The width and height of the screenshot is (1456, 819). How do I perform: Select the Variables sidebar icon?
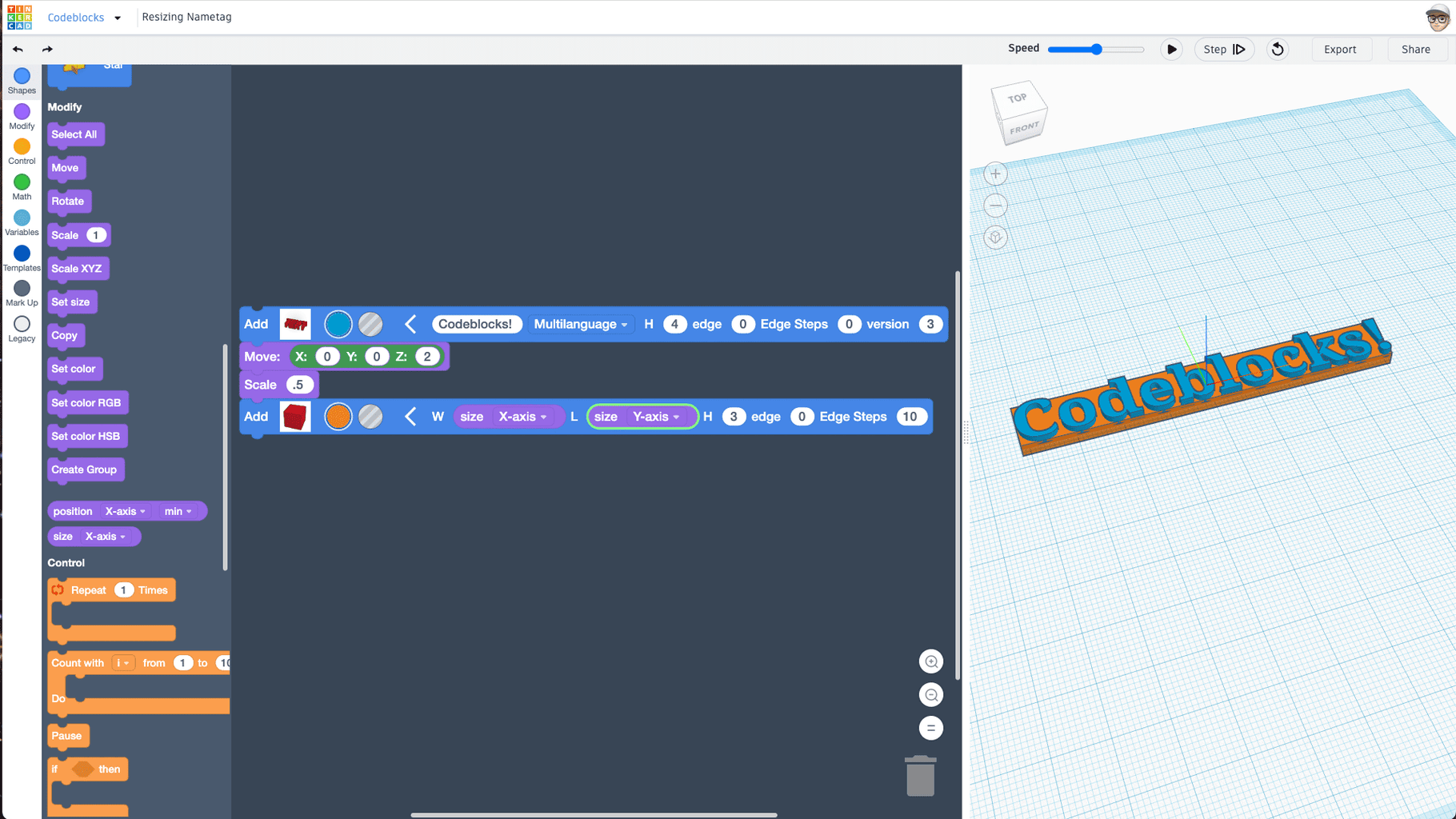pyautogui.click(x=22, y=220)
